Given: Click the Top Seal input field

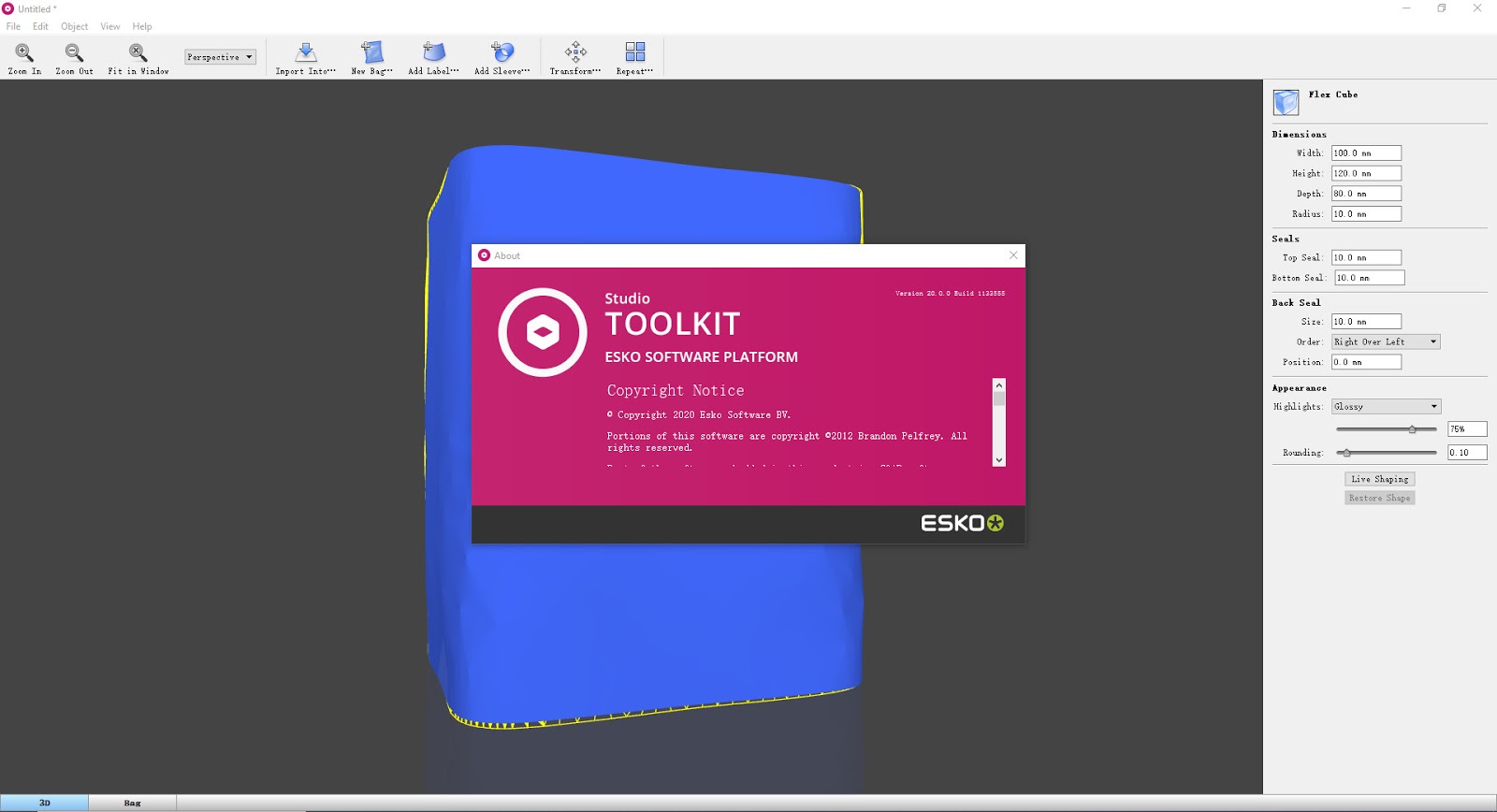Looking at the screenshot, I should tap(1366, 257).
